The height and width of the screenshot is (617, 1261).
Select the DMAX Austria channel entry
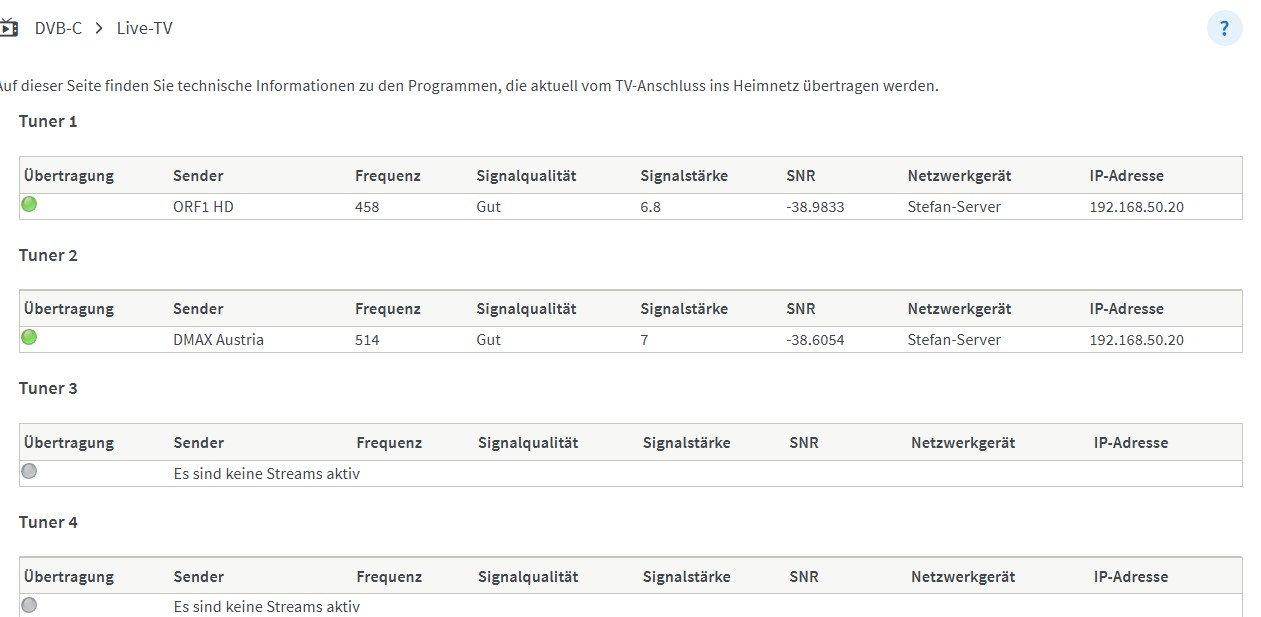coord(218,340)
